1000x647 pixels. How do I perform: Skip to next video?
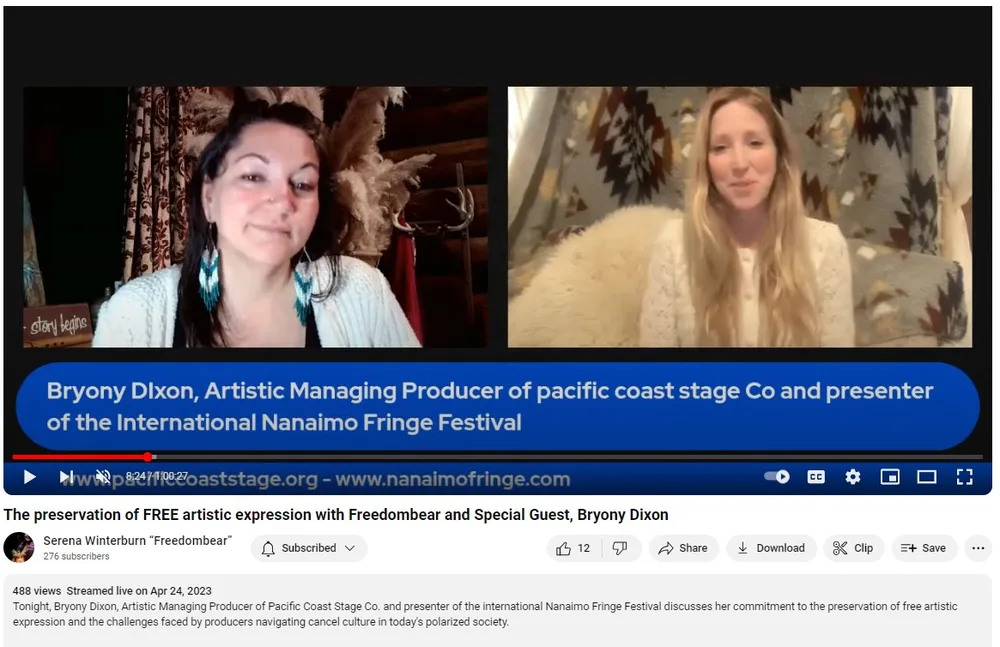click(66, 477)
